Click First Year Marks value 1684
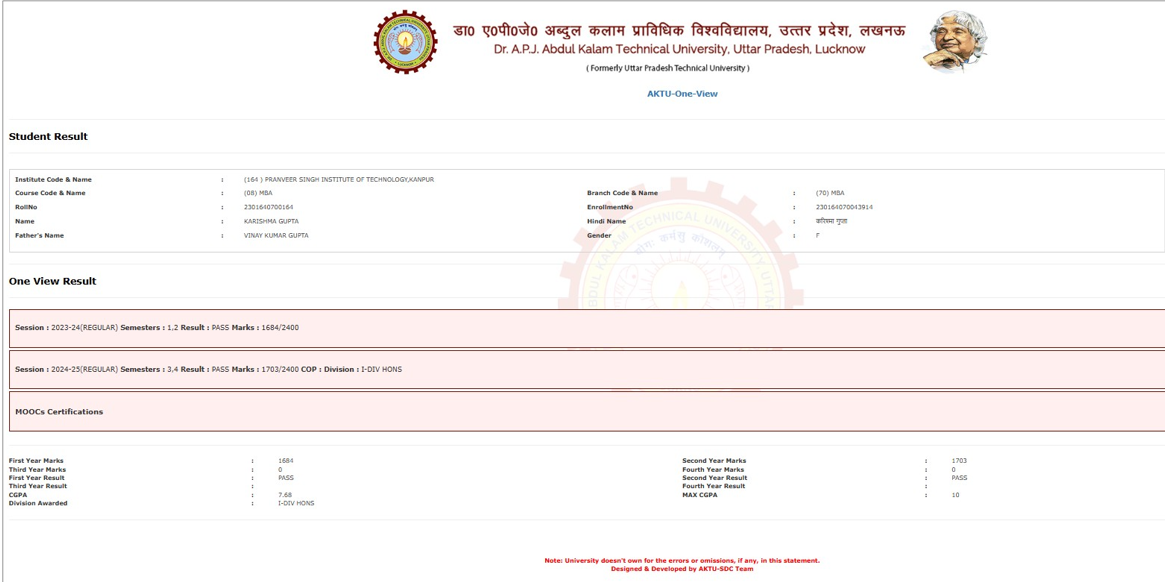This screenshot has width=1165, height=582. [286, 461]
